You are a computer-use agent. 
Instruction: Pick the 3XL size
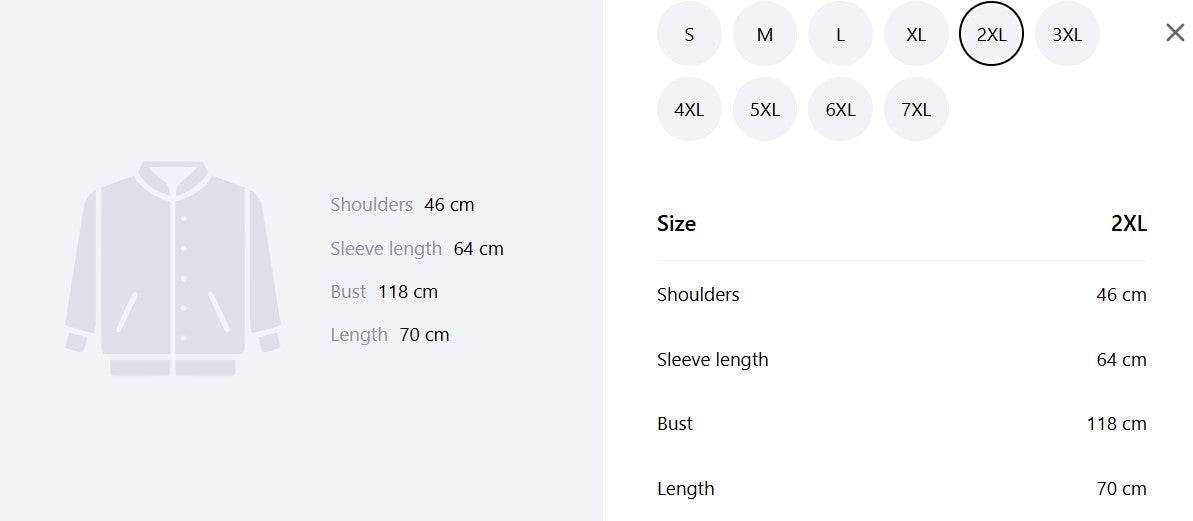click(x=1067, y=34)
